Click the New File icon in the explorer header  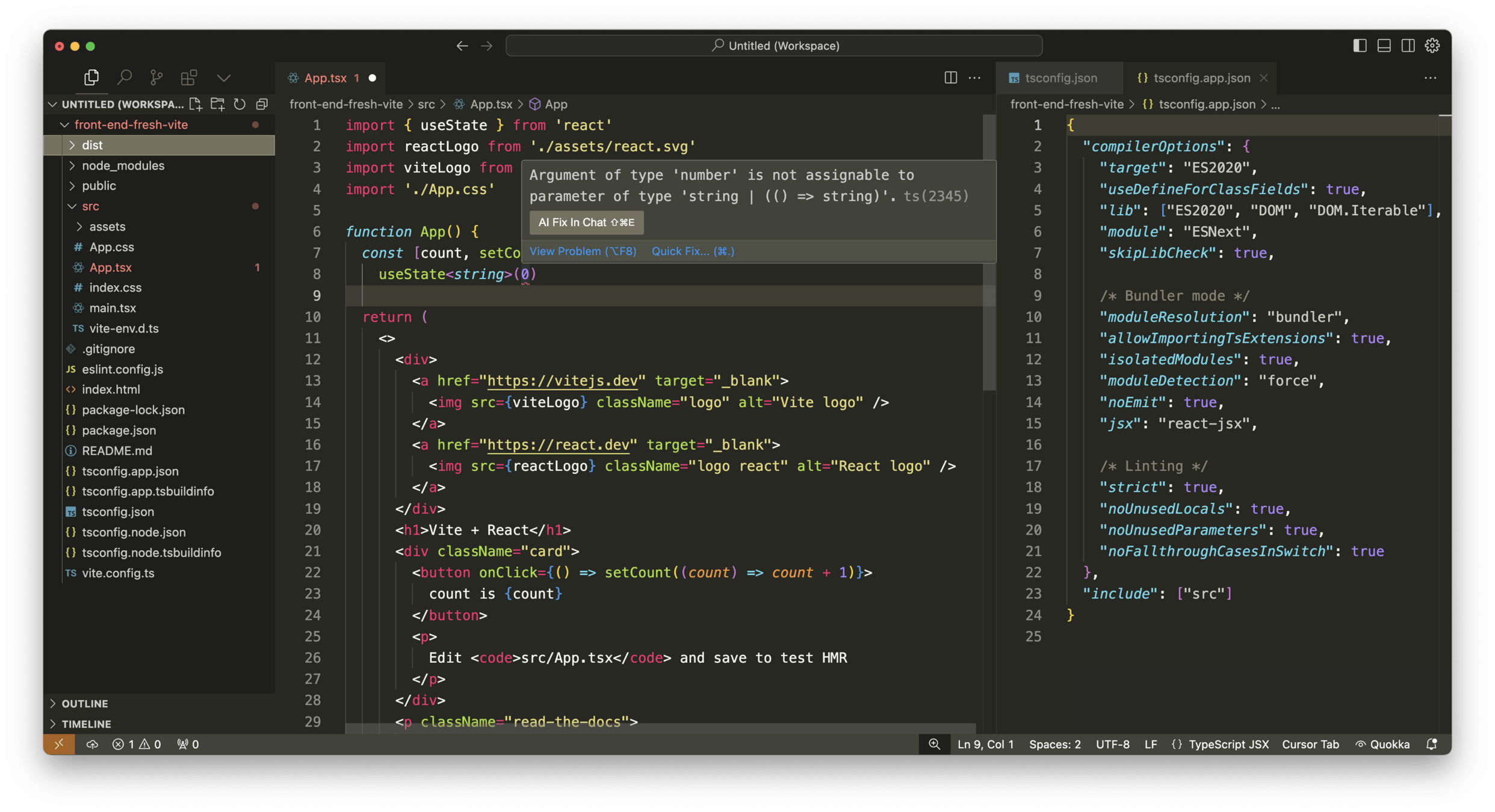[196, 104]
